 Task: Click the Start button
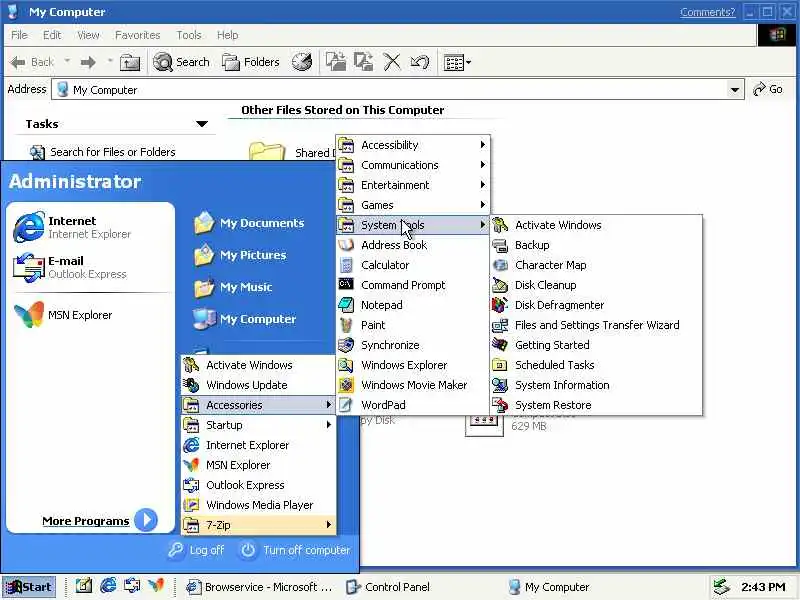tap(29, 587)
